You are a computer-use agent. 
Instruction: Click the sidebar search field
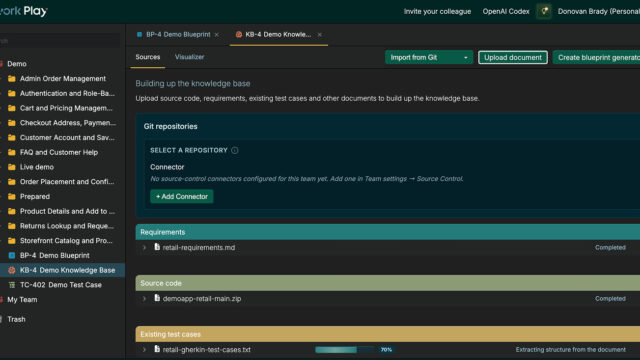pos(60,41)
